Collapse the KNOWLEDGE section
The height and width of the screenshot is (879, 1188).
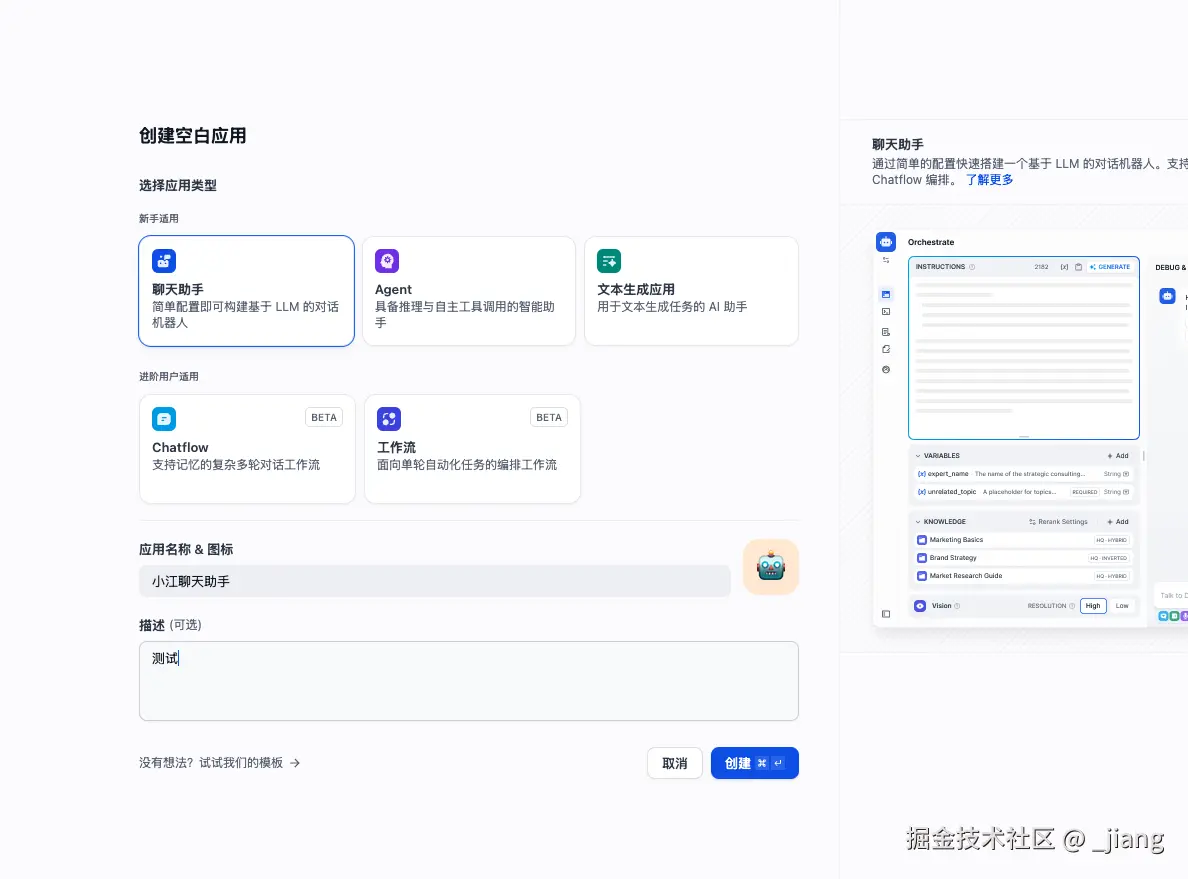[916, 521]
